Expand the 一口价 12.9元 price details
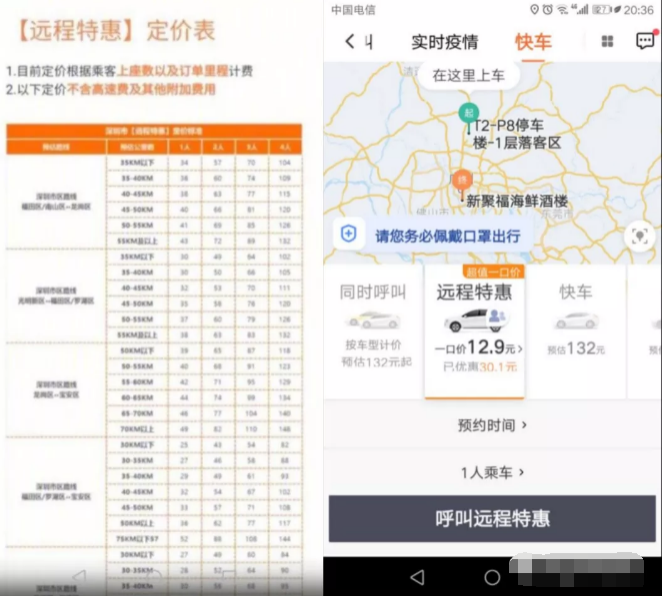This screenshot has height=596, width=662. (x=479, y=348)
